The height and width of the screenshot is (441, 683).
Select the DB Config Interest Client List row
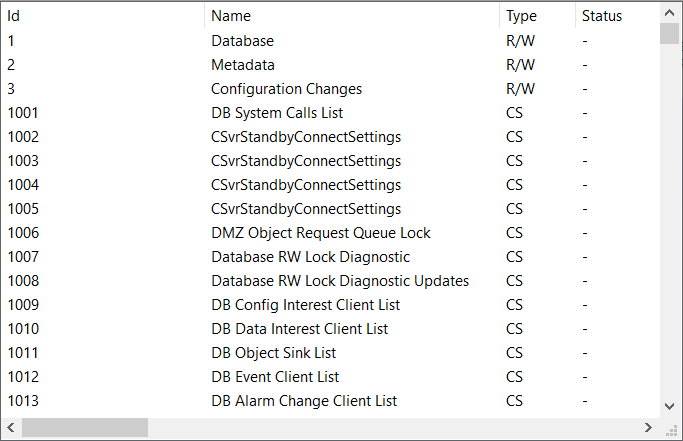(x=305, y=305)
